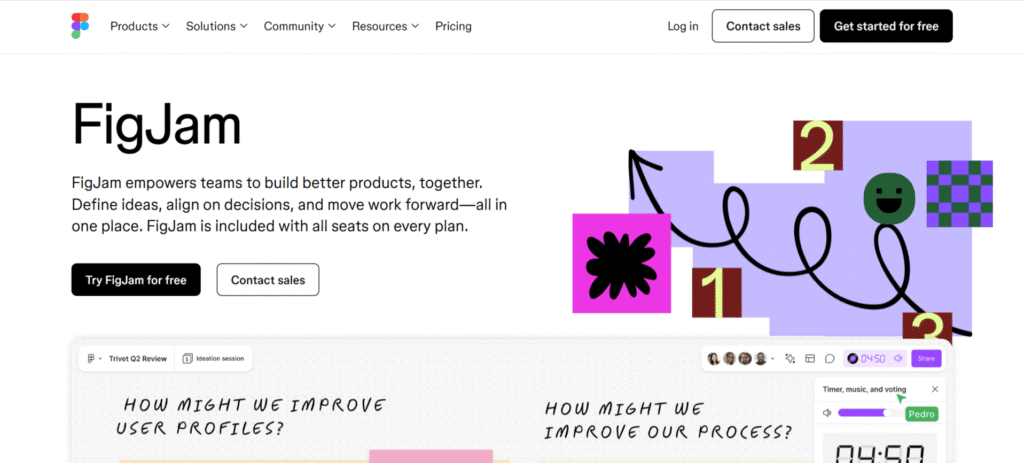Click the AI sparkle icon in toolbar
Viewport: 1024px width, 463px height.
790,358
